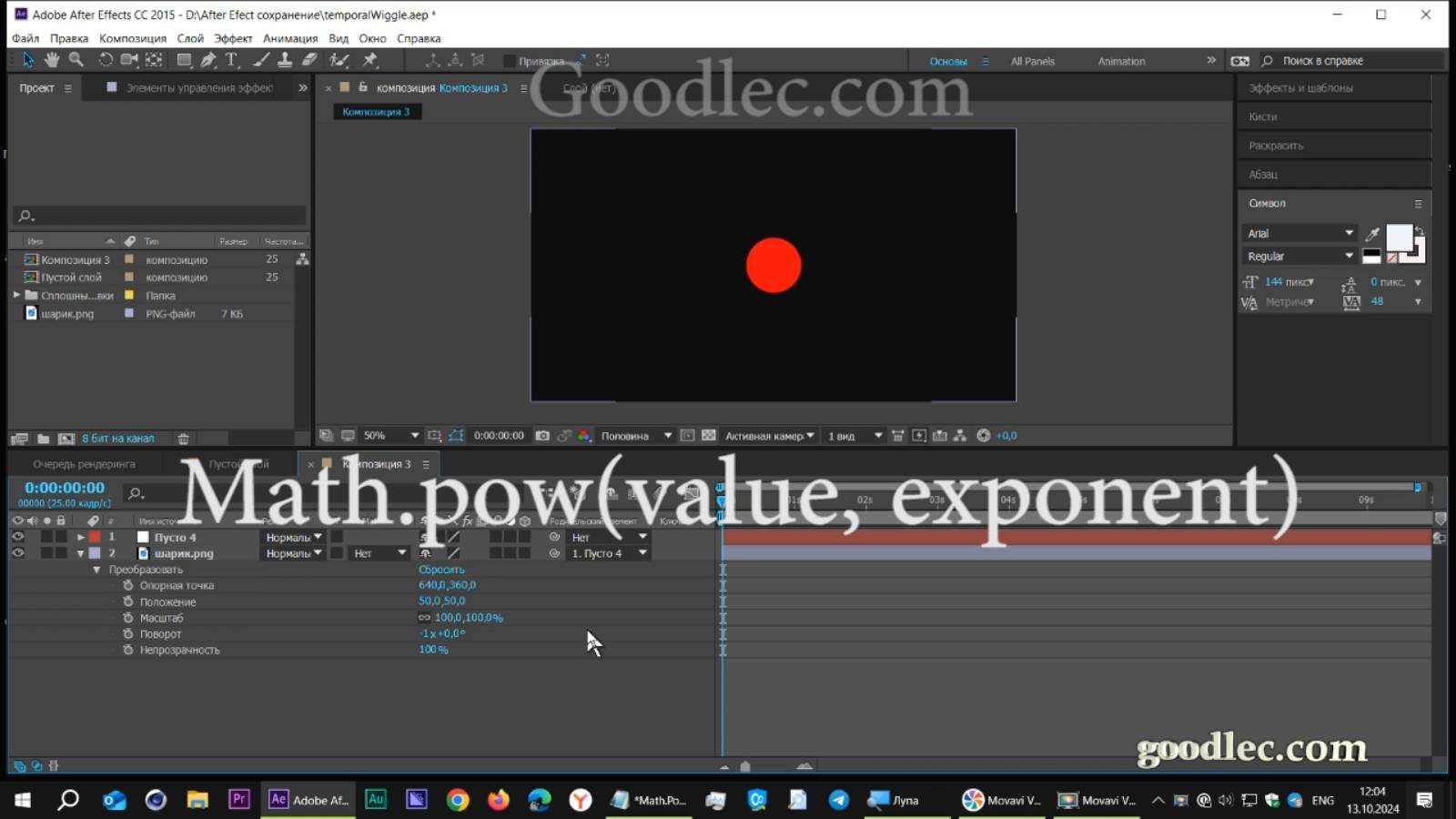This screenshot has height=819, width=1456.
Task: Toggle the Положение stopwatch
Action: coord(128,602)
